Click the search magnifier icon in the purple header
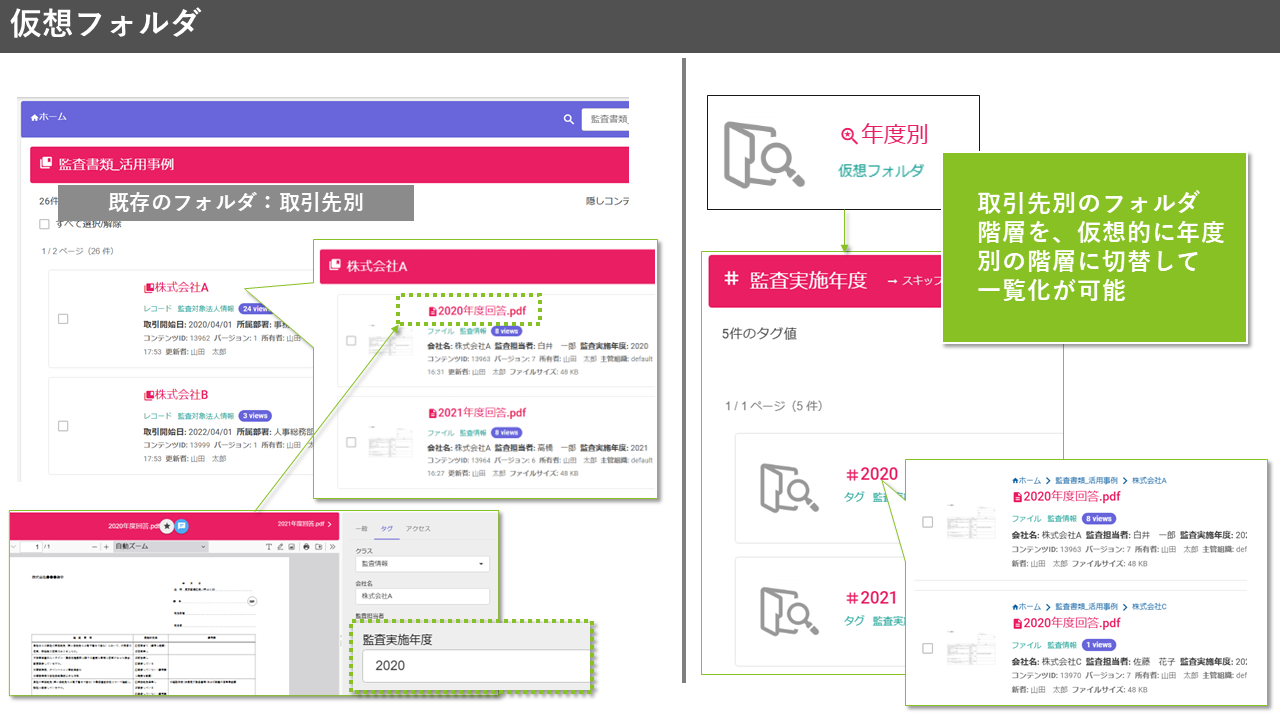Screen dimensions: 1280x720 pos(569,119)
